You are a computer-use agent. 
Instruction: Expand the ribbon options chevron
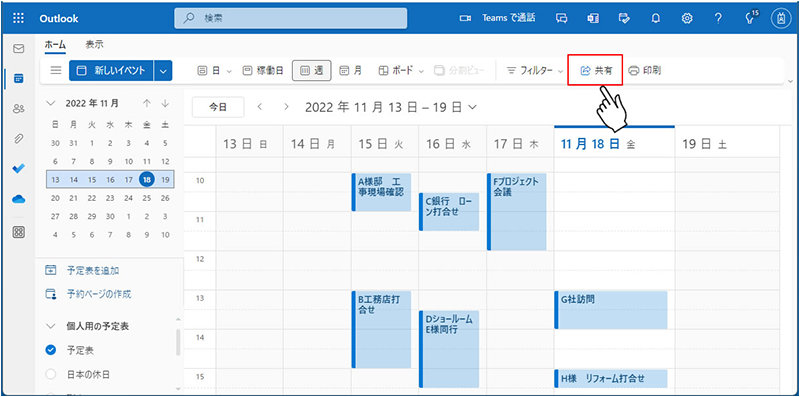(x=791, y=81)
